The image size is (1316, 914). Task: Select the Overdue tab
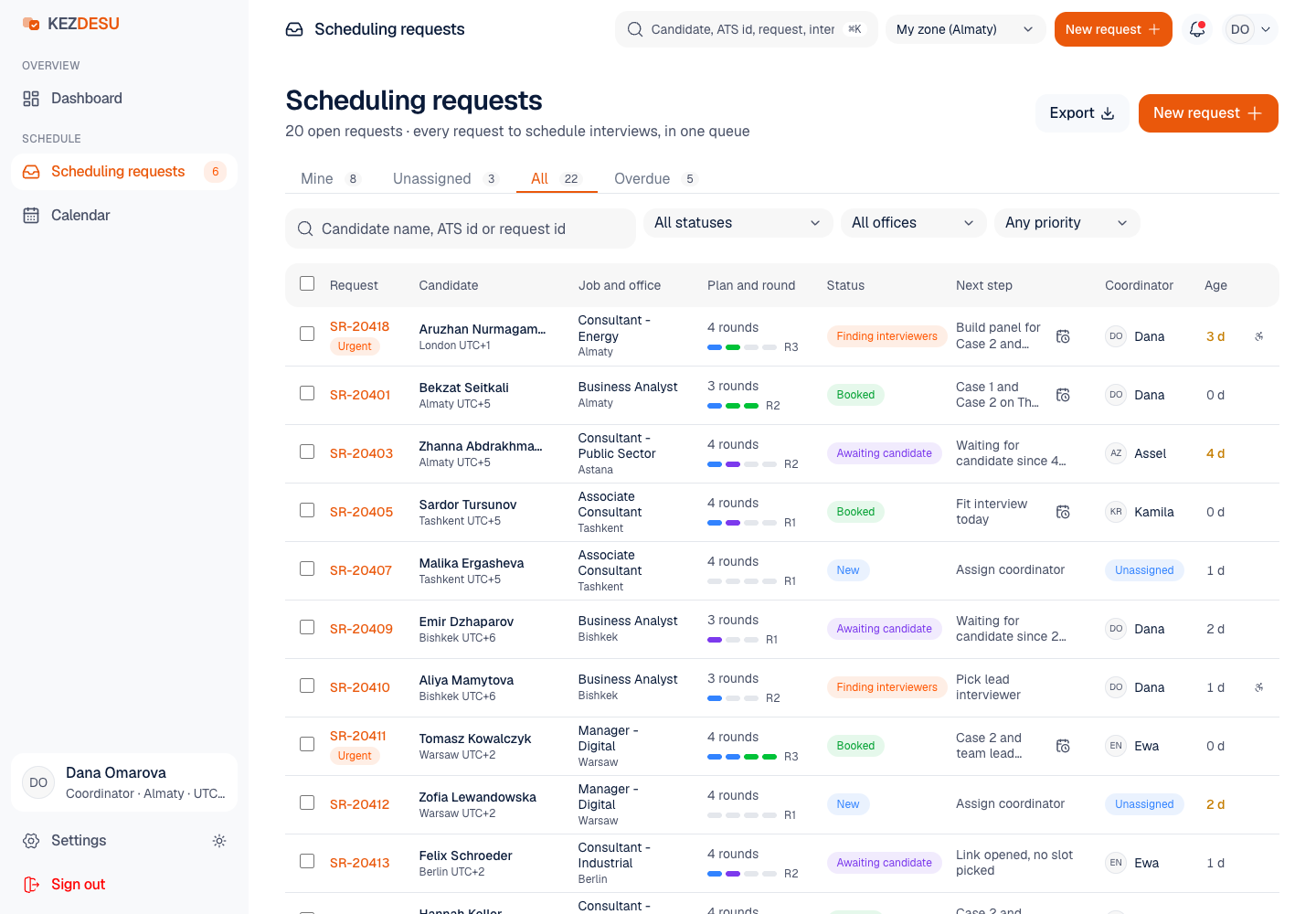(x=655, y=179)
